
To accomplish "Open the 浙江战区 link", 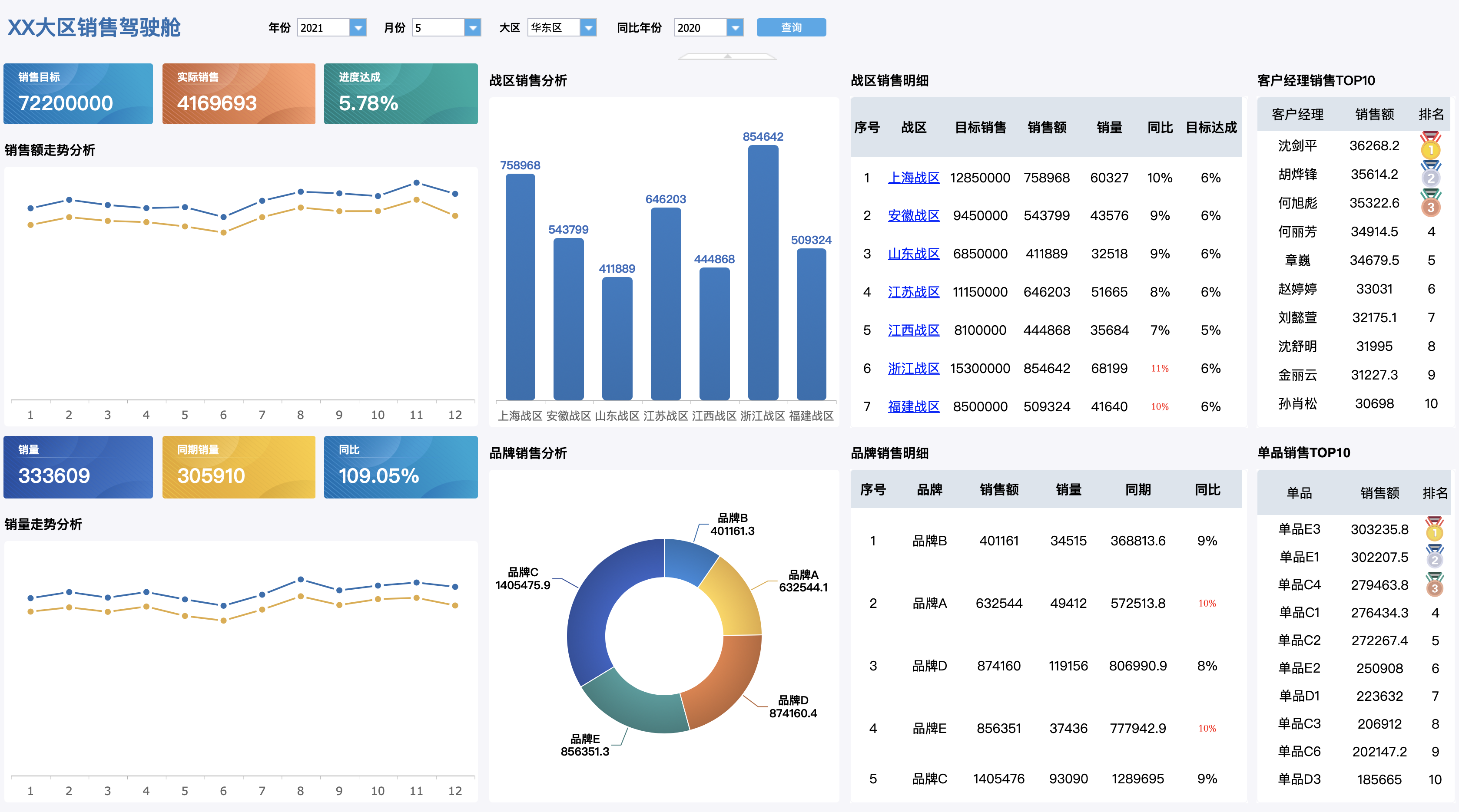I will (x=913, y=368).
